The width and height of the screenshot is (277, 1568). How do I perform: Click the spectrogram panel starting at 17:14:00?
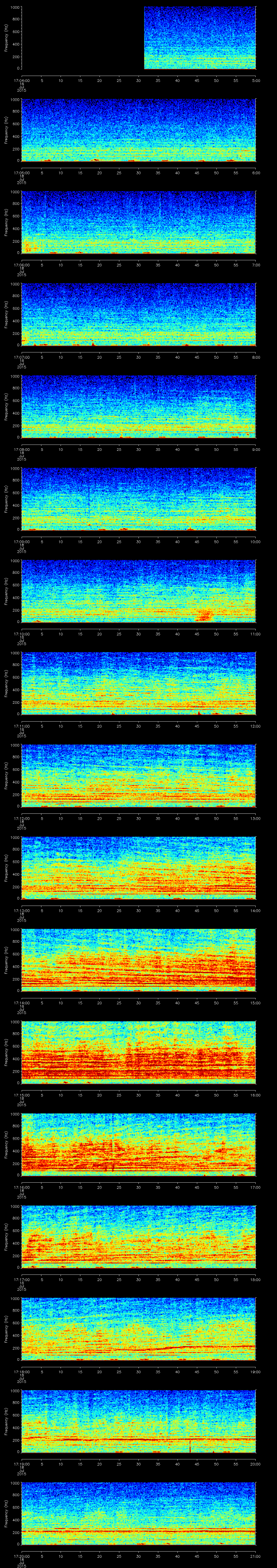[139, 960]
